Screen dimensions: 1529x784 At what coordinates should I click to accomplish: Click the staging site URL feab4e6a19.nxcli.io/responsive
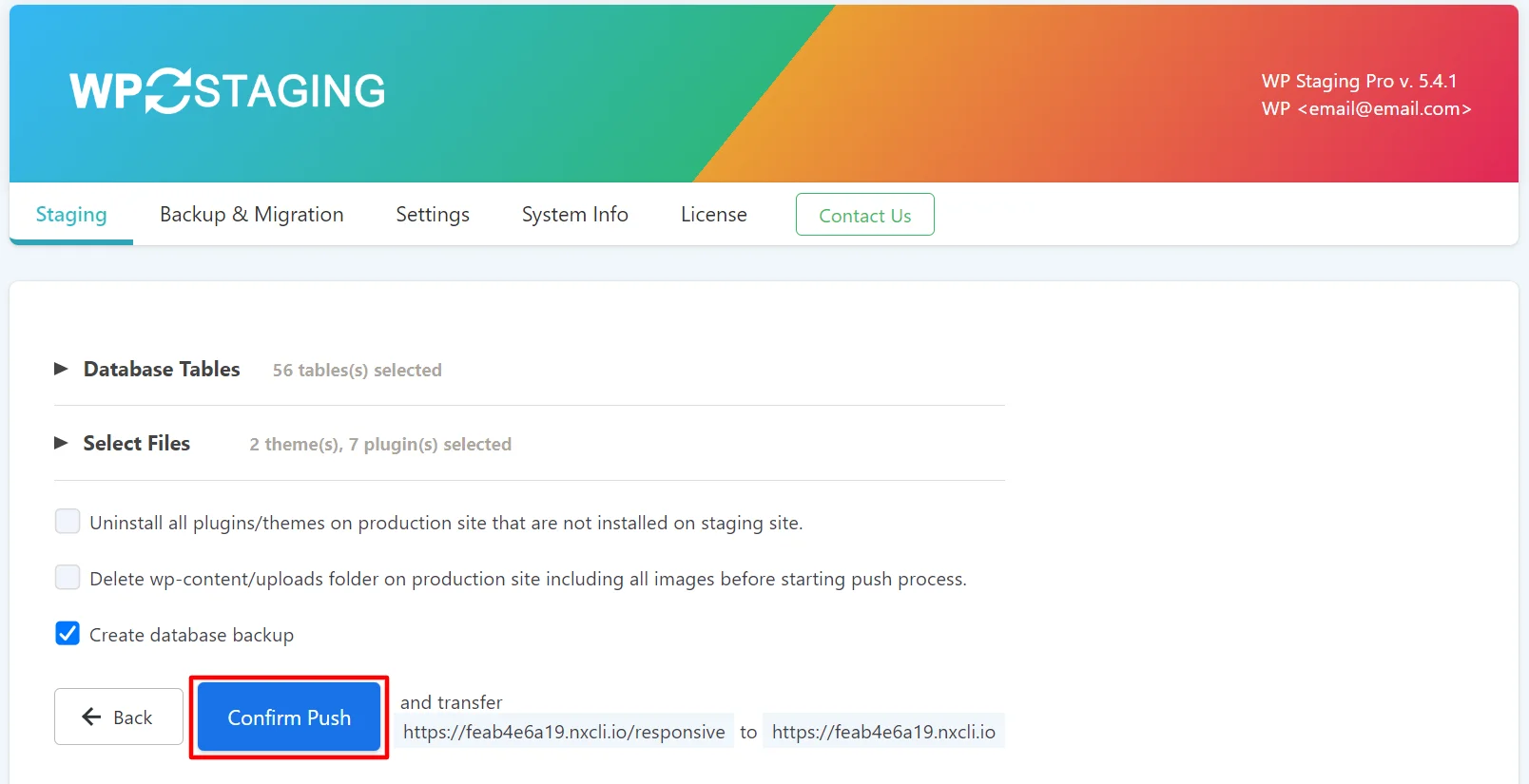click(564, 732)
